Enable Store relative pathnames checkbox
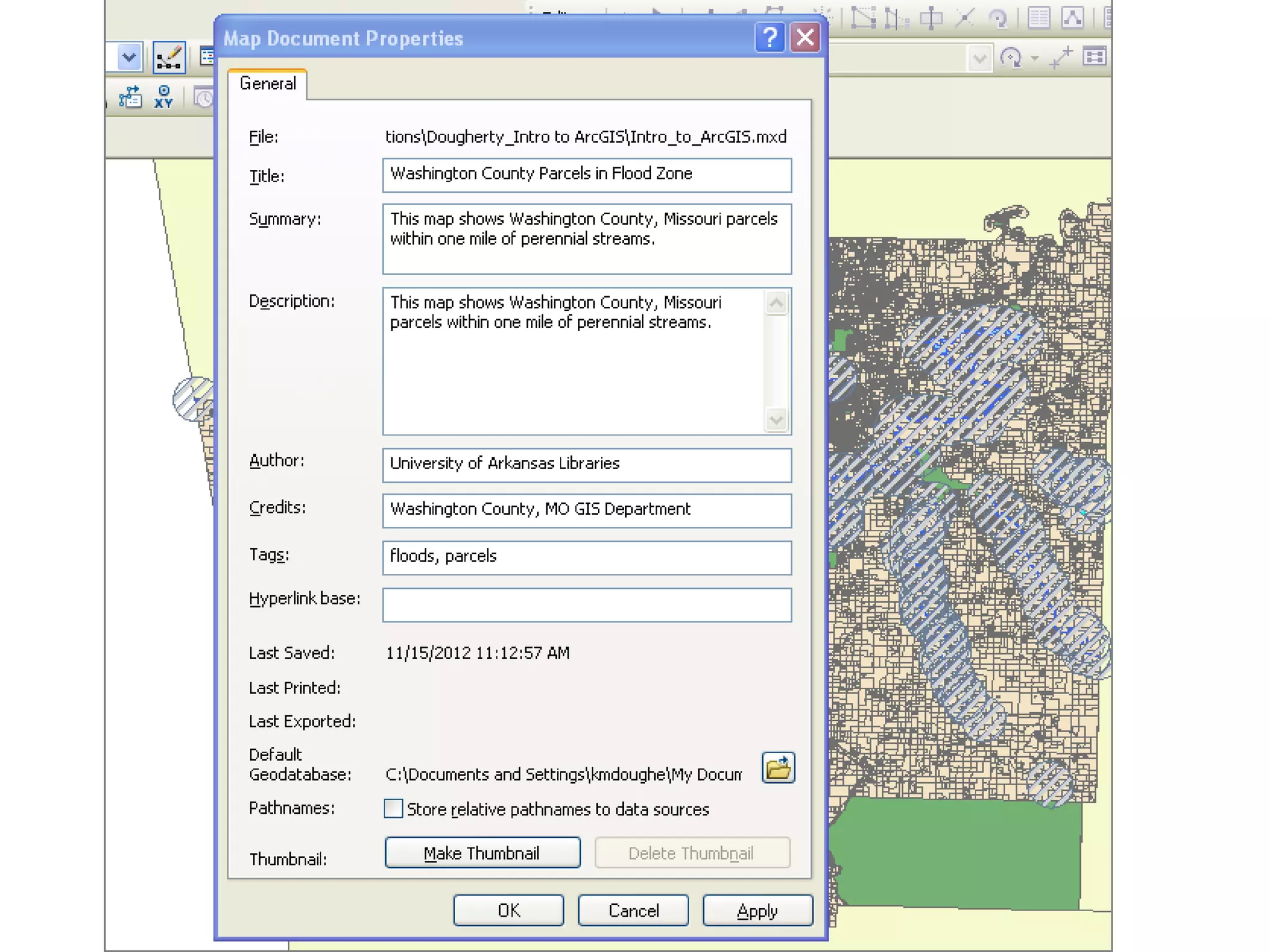1270x952 pixels. (x=393, y=809)
